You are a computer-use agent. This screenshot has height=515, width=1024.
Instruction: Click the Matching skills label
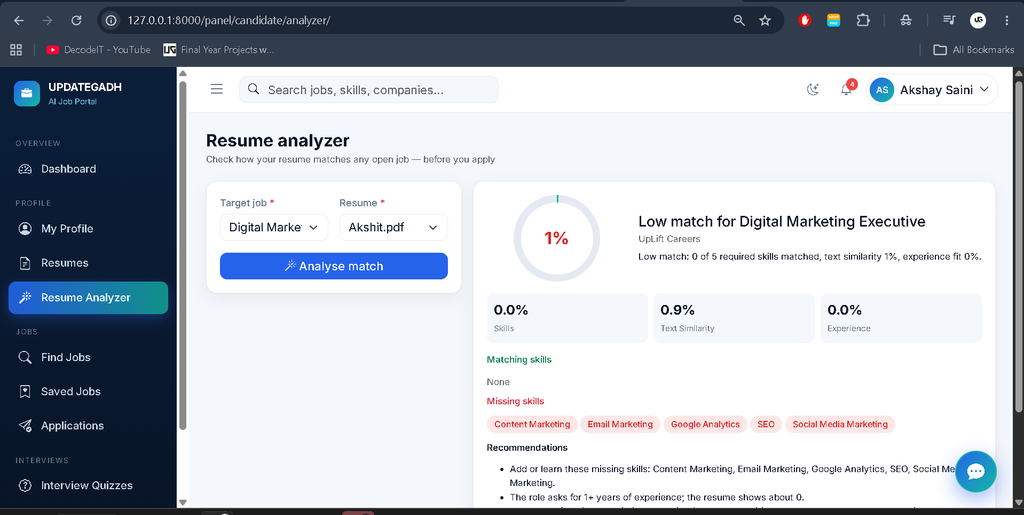point(519,360)
